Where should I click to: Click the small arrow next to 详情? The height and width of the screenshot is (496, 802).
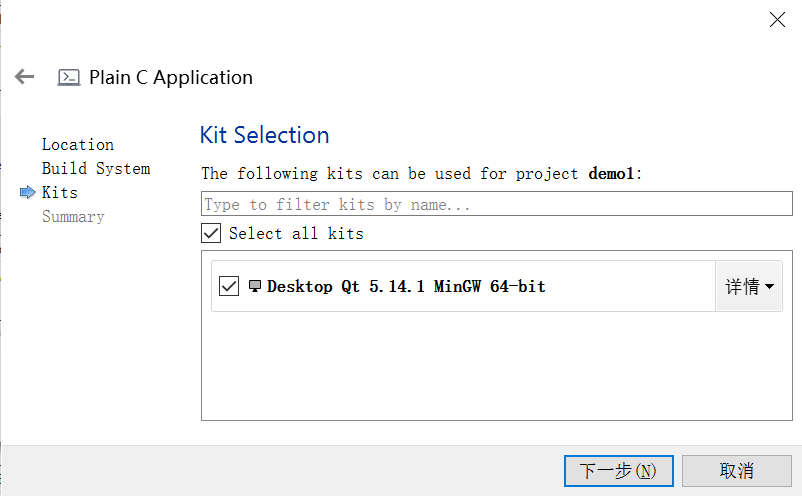[769, 287]
